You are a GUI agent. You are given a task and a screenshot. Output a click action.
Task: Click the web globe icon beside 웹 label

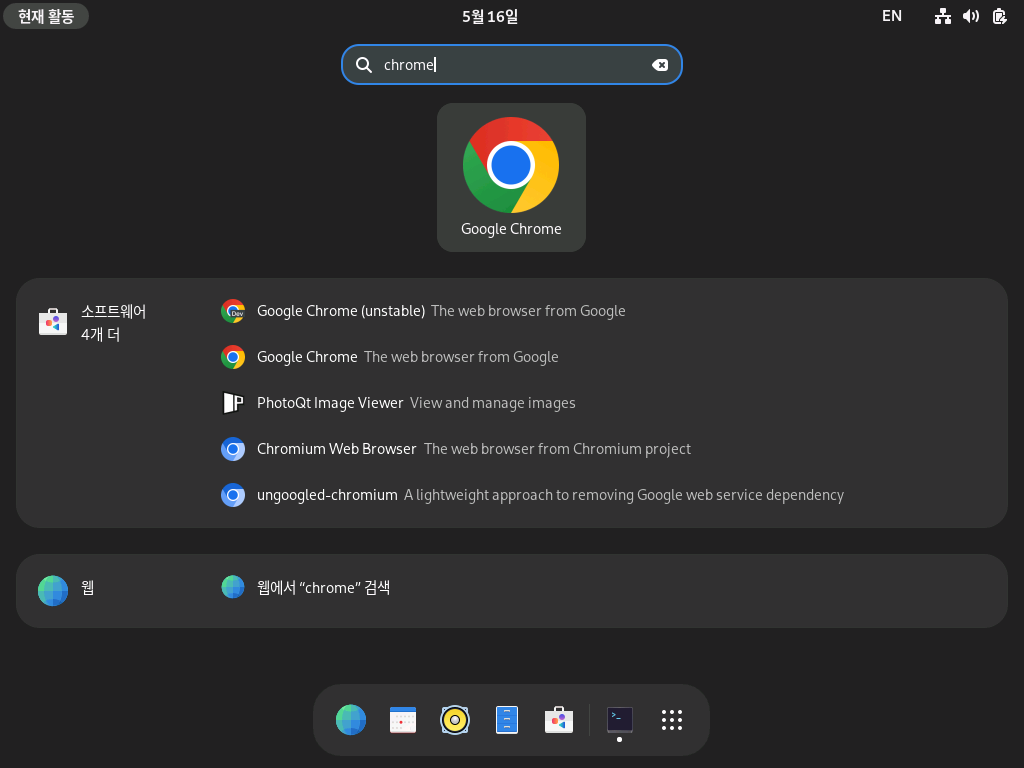click(53, 590)
